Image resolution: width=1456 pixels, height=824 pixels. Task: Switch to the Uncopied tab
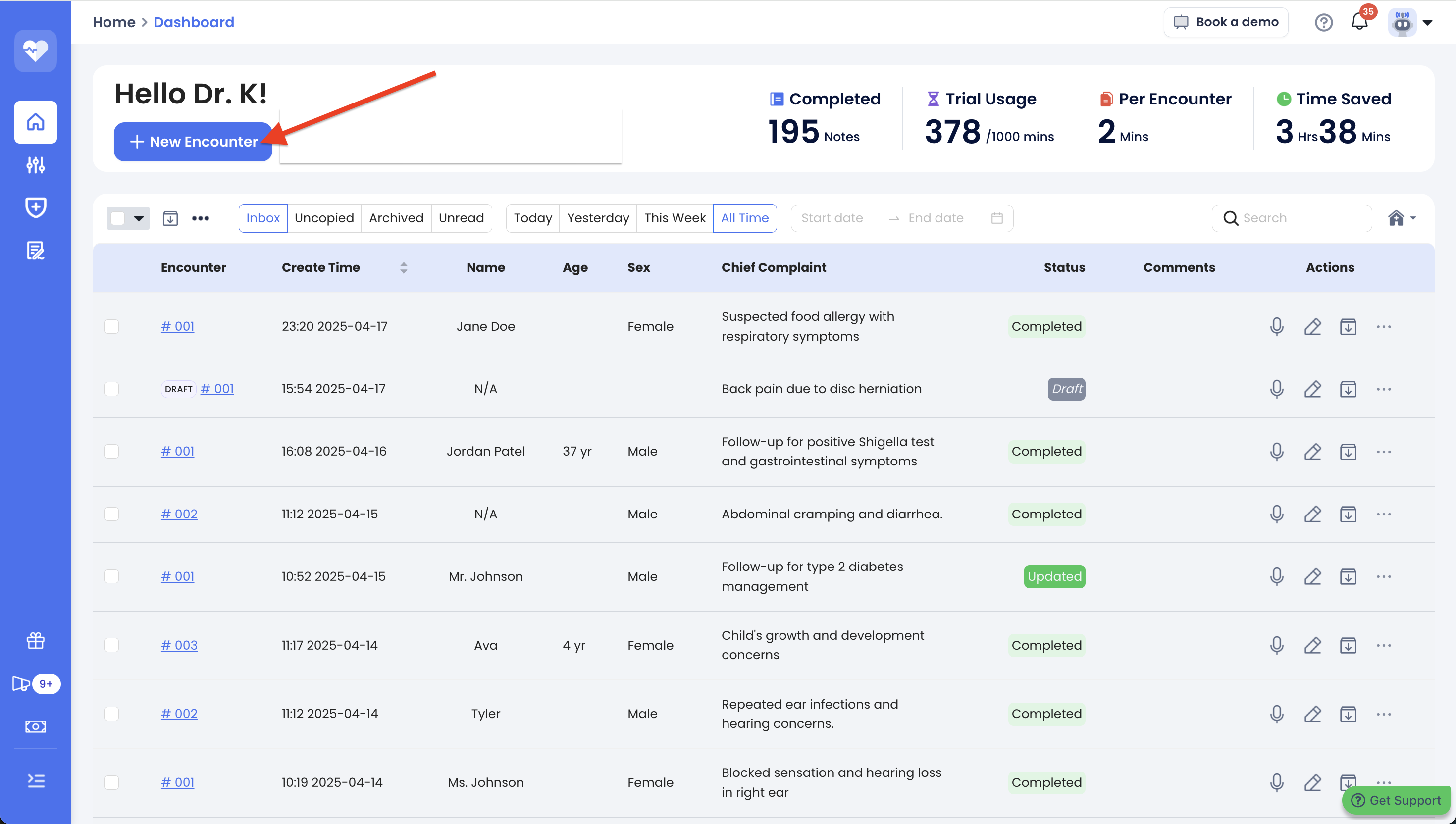tap(324, 218)
